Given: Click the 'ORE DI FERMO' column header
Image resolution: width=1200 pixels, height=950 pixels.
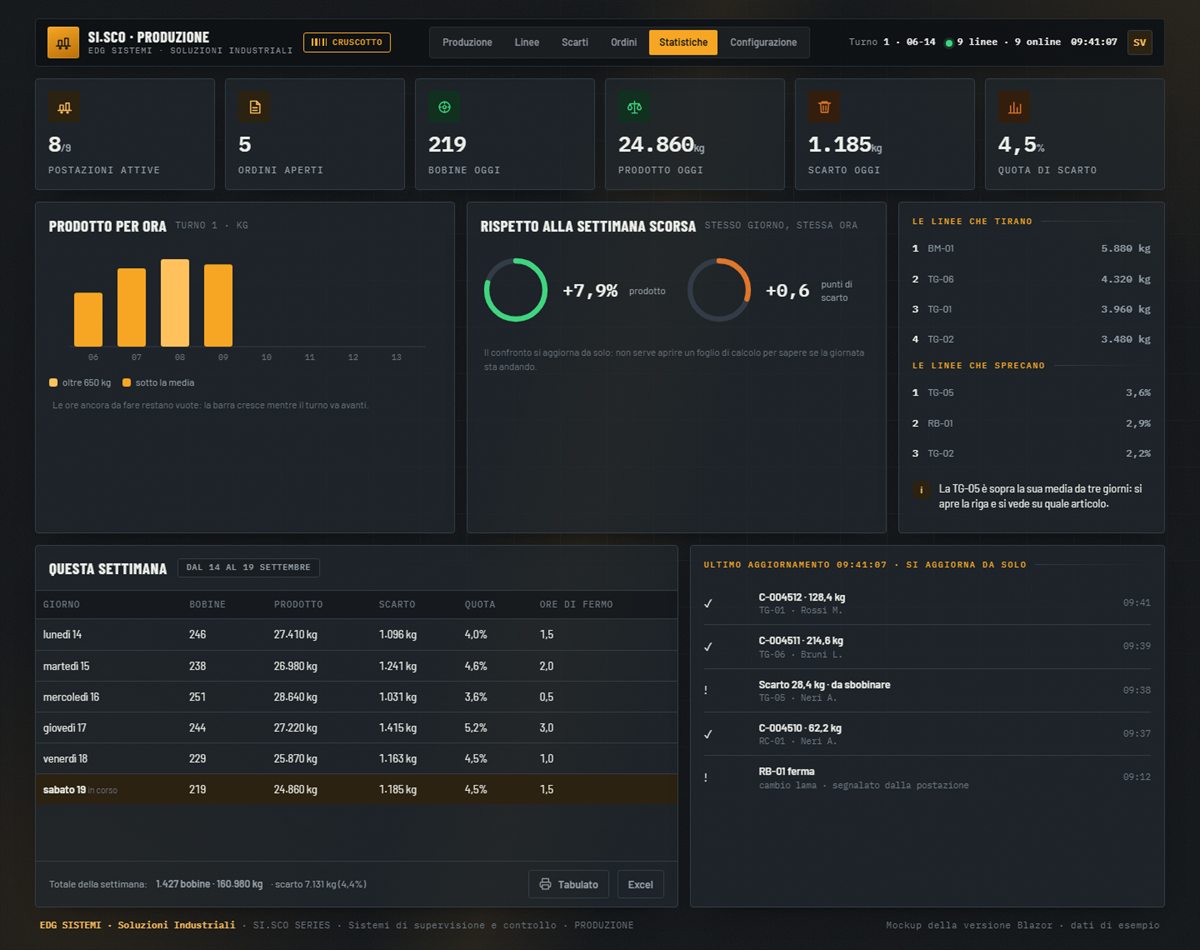Looking at the screenshot, I should pyautogui.click(x=576, y=604).
